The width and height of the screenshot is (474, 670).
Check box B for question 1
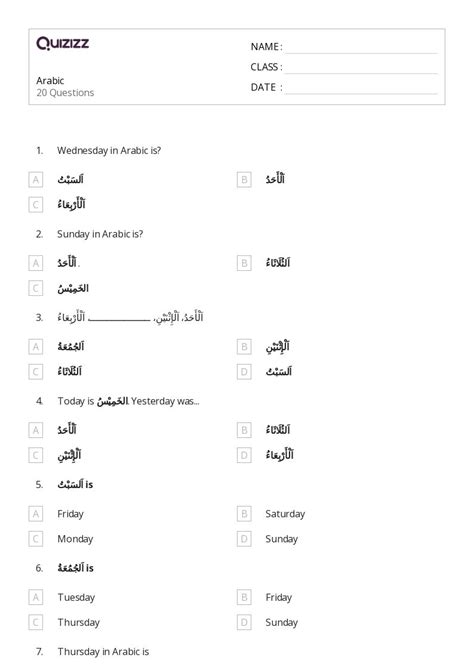(x=244, y=179)
